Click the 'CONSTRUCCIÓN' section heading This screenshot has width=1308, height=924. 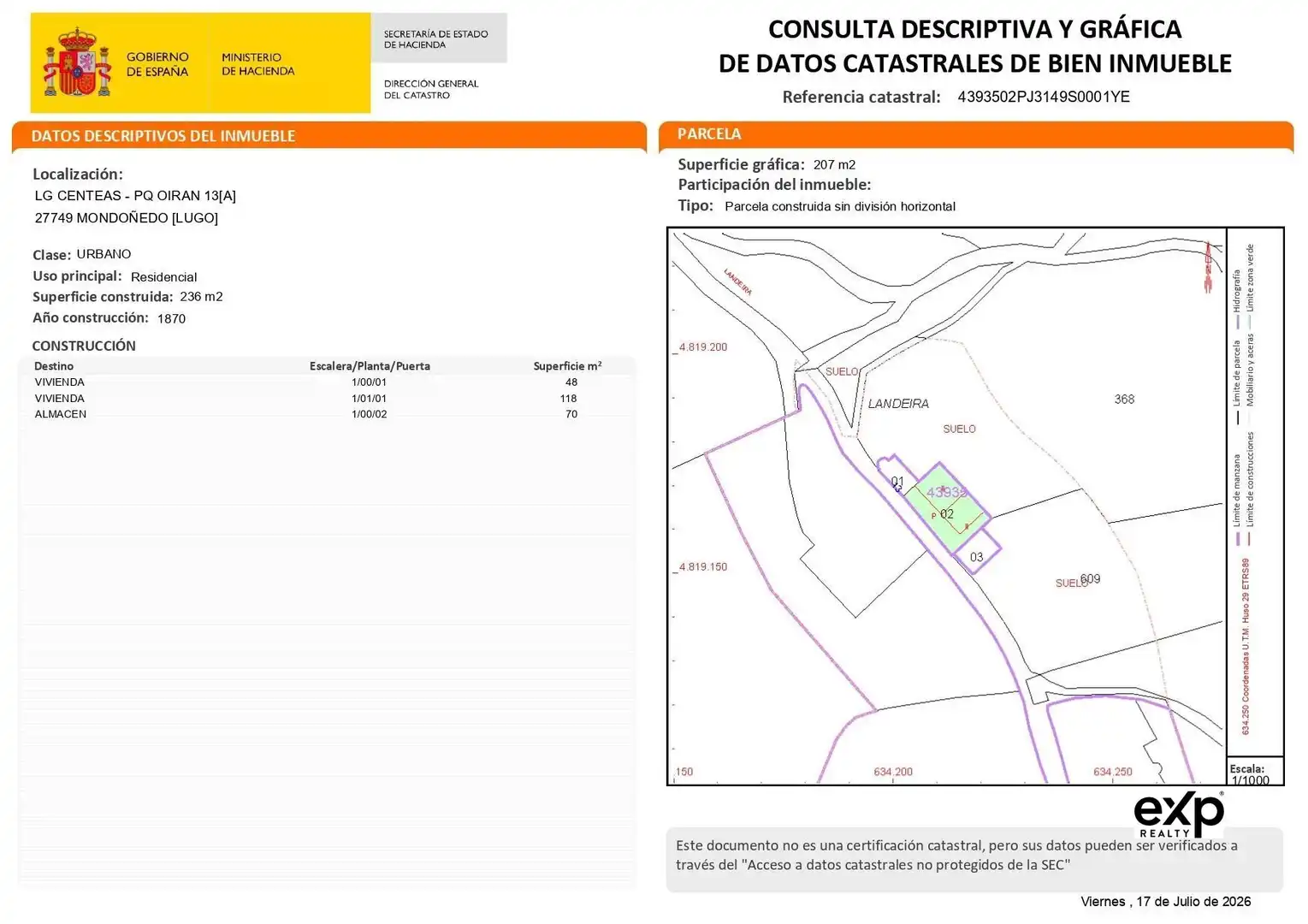point(84,346)
